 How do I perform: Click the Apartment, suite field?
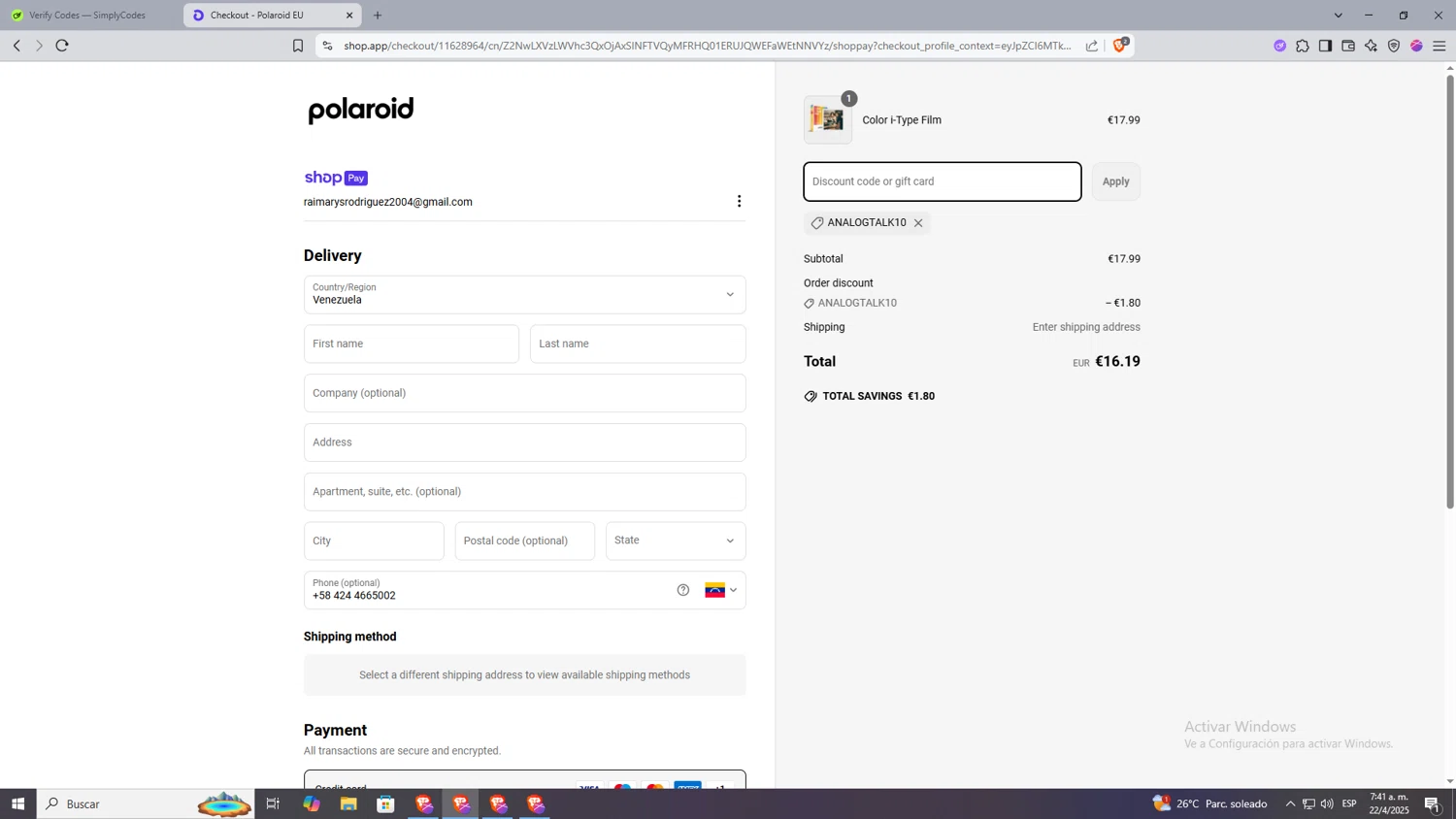pyautogui.click(x=525, y=492)
